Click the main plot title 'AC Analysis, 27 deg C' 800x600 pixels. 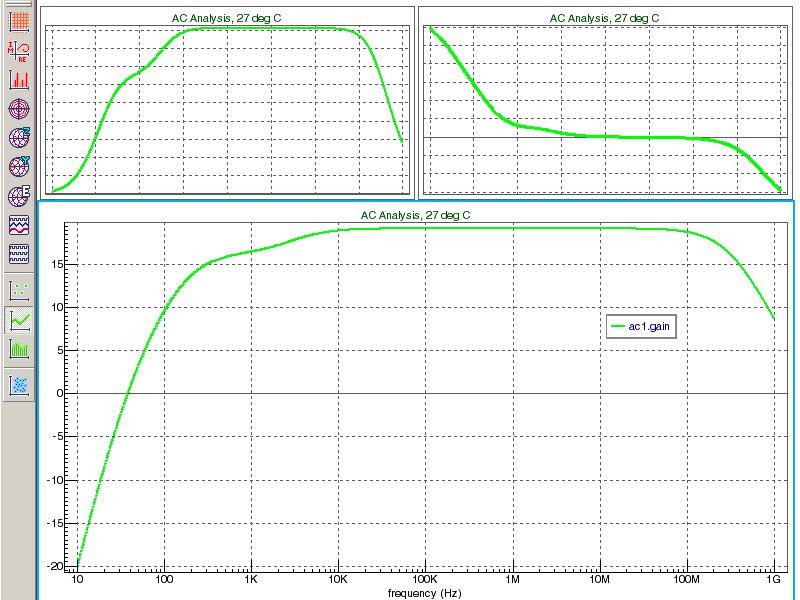point(415,215)
